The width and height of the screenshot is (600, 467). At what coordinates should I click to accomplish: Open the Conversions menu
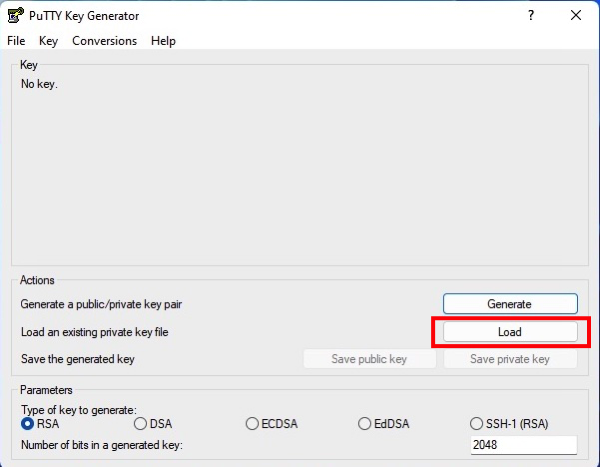104,41
